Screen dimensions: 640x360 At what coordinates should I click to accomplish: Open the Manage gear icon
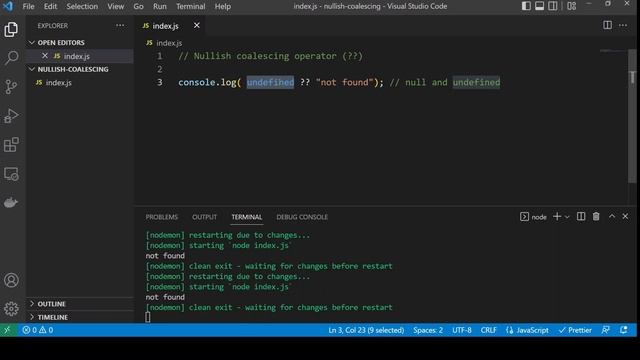click(x=11, y=309)
